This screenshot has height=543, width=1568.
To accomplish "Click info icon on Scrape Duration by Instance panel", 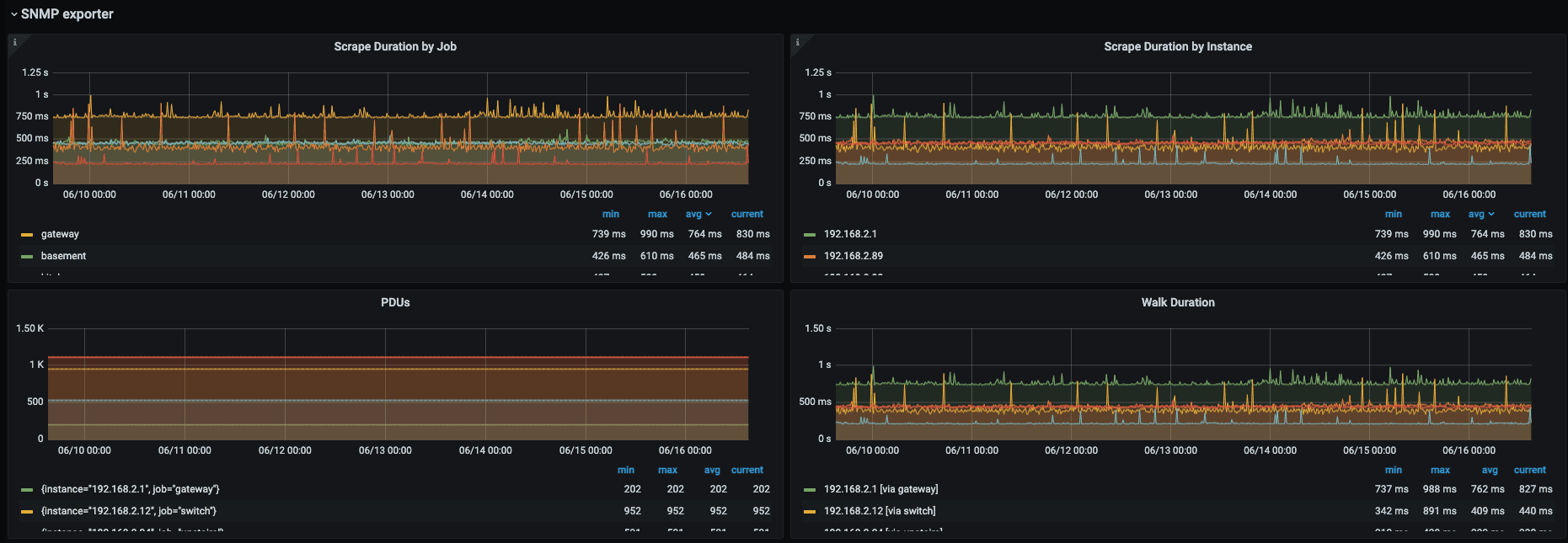I will coord(797,42).
